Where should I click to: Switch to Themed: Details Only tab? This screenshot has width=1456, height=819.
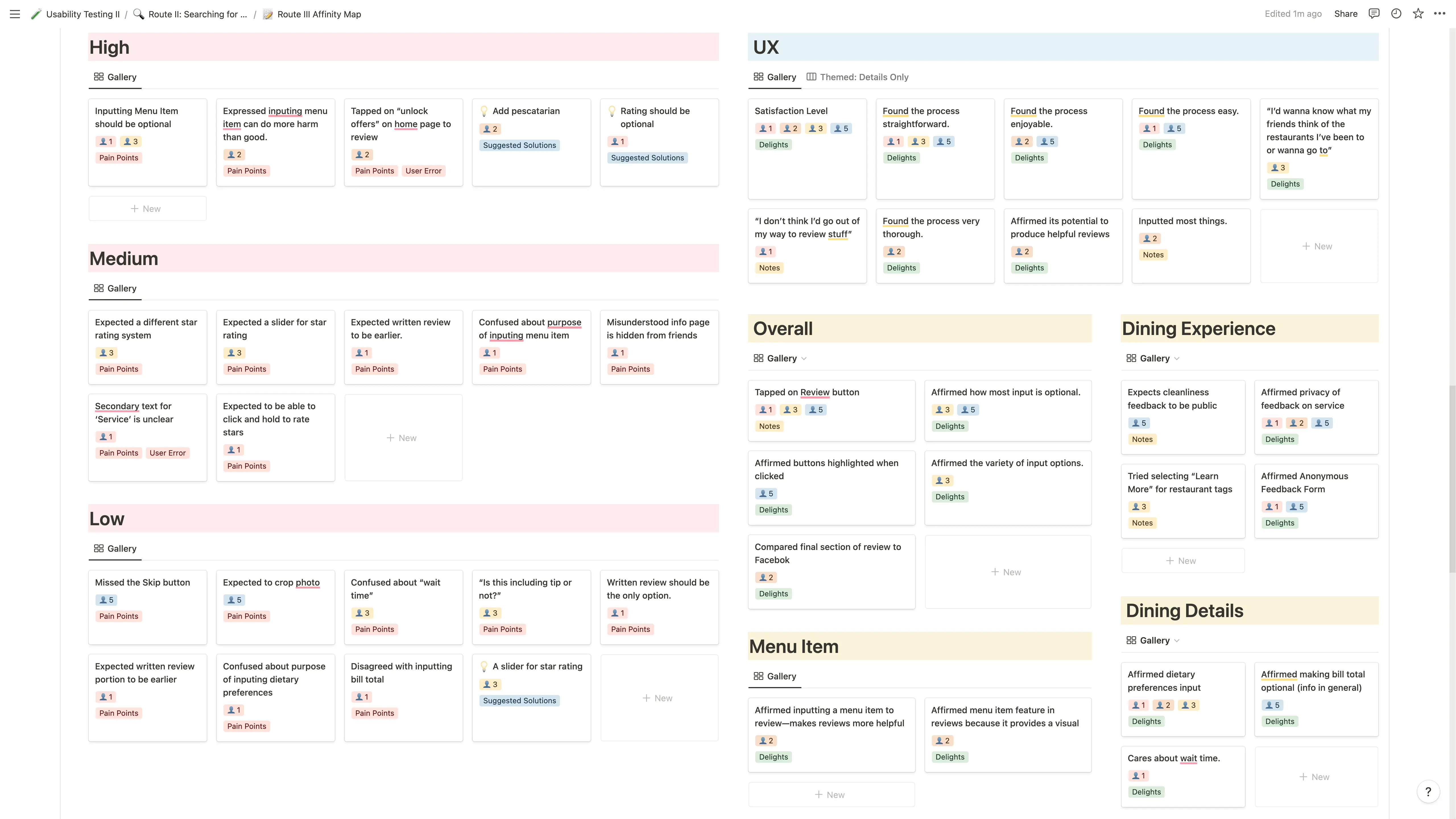(x=857, y=77)
